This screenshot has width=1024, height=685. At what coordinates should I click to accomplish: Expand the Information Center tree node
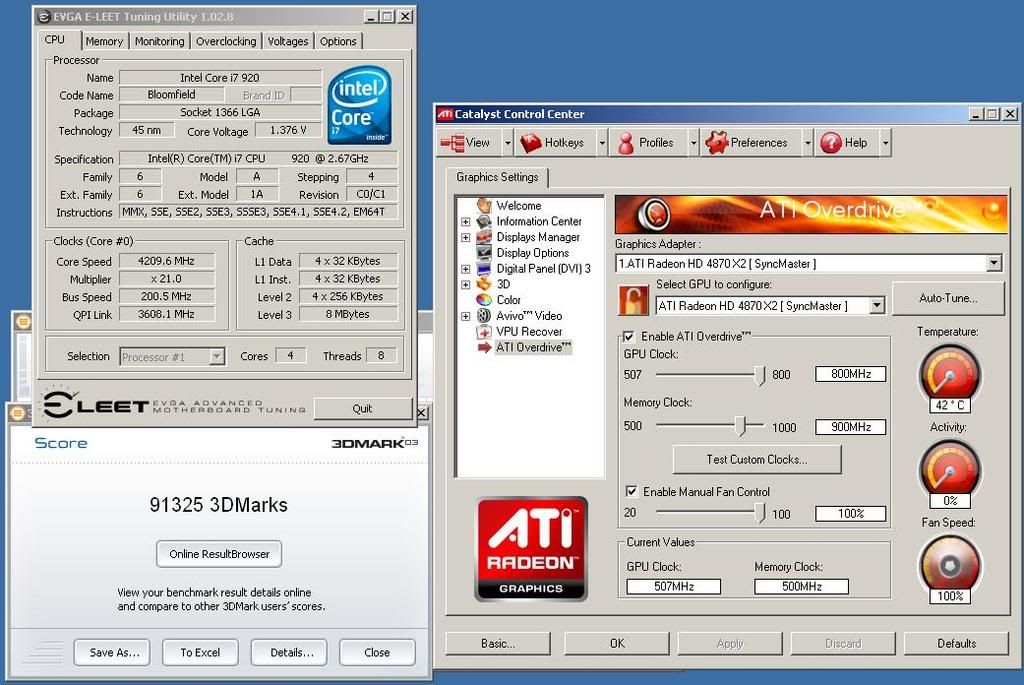pos(466,222)
